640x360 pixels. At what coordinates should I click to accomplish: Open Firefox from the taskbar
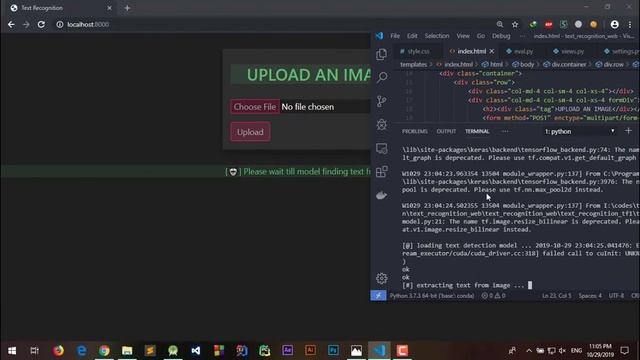[58, 350]
